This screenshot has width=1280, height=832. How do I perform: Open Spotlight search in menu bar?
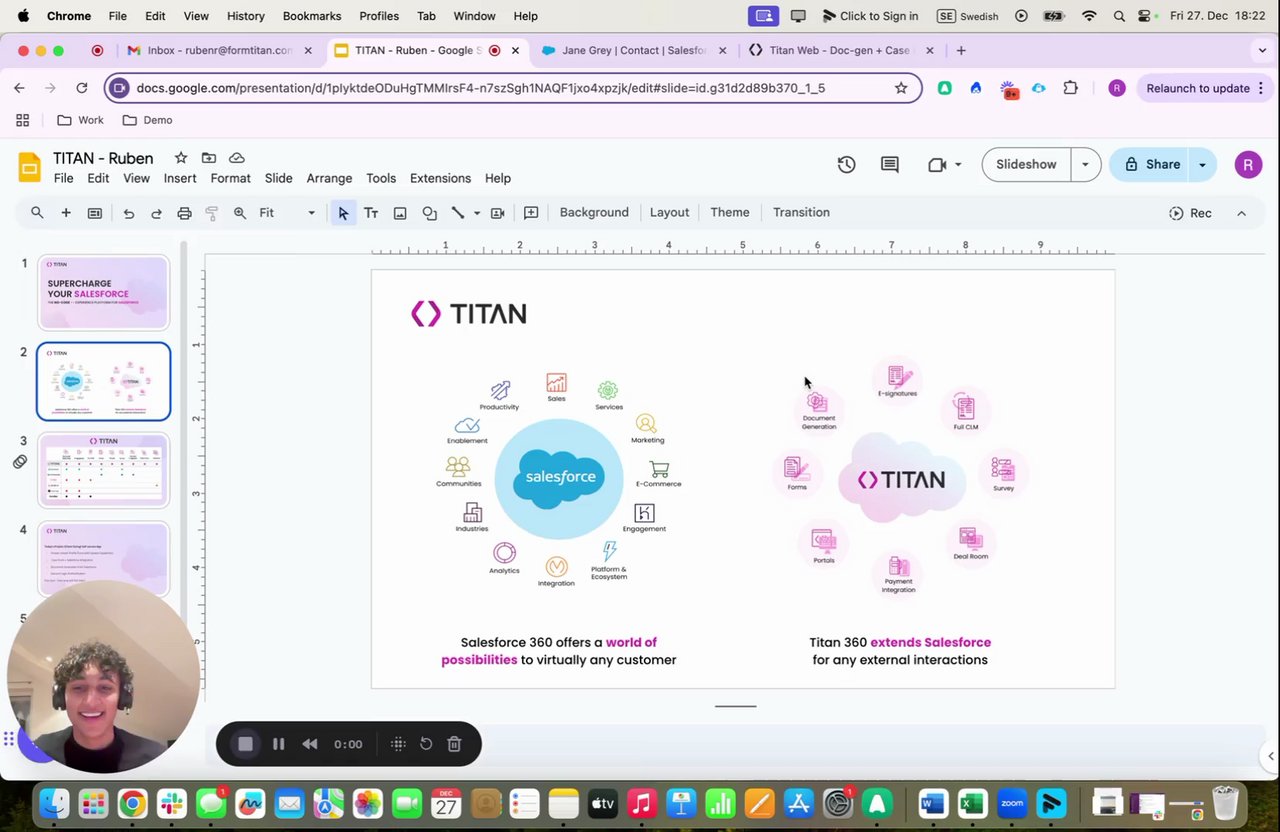coord(1119,16)
